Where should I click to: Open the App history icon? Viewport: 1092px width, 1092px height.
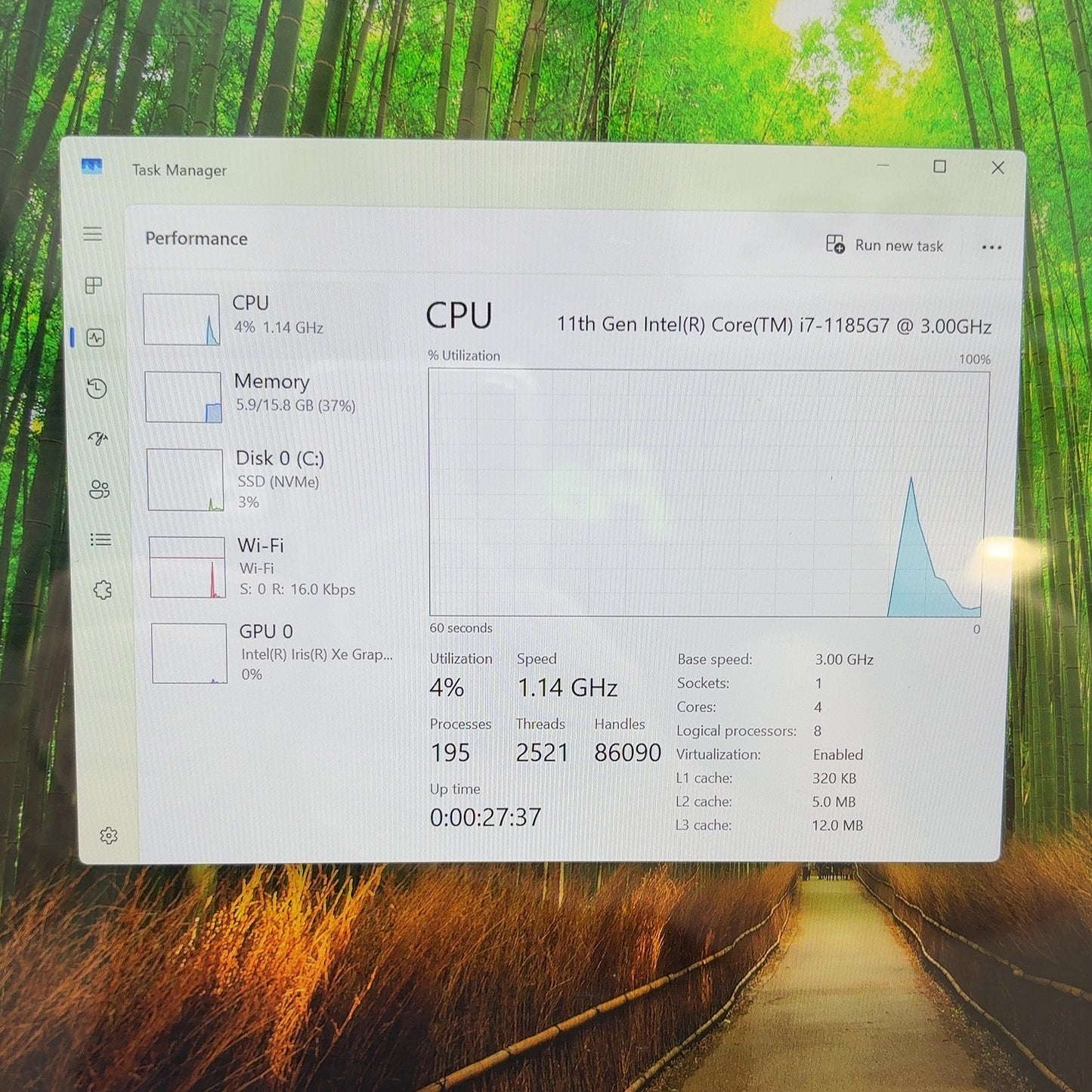click(96, 388)
